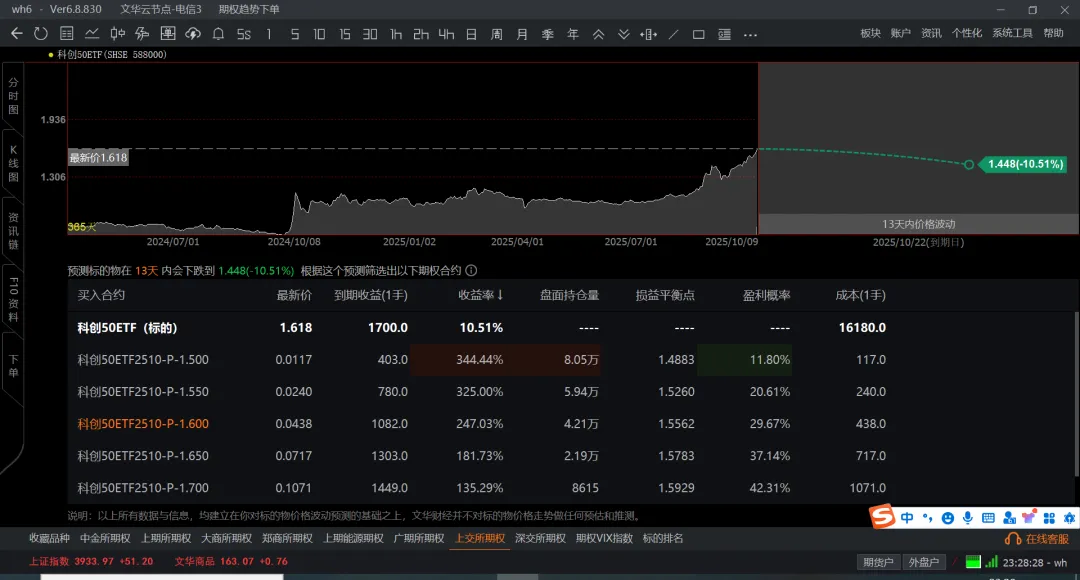This screenshot has height=580, width=1080.
Task: Click the 期货户 button
Action: coord(877,562)
